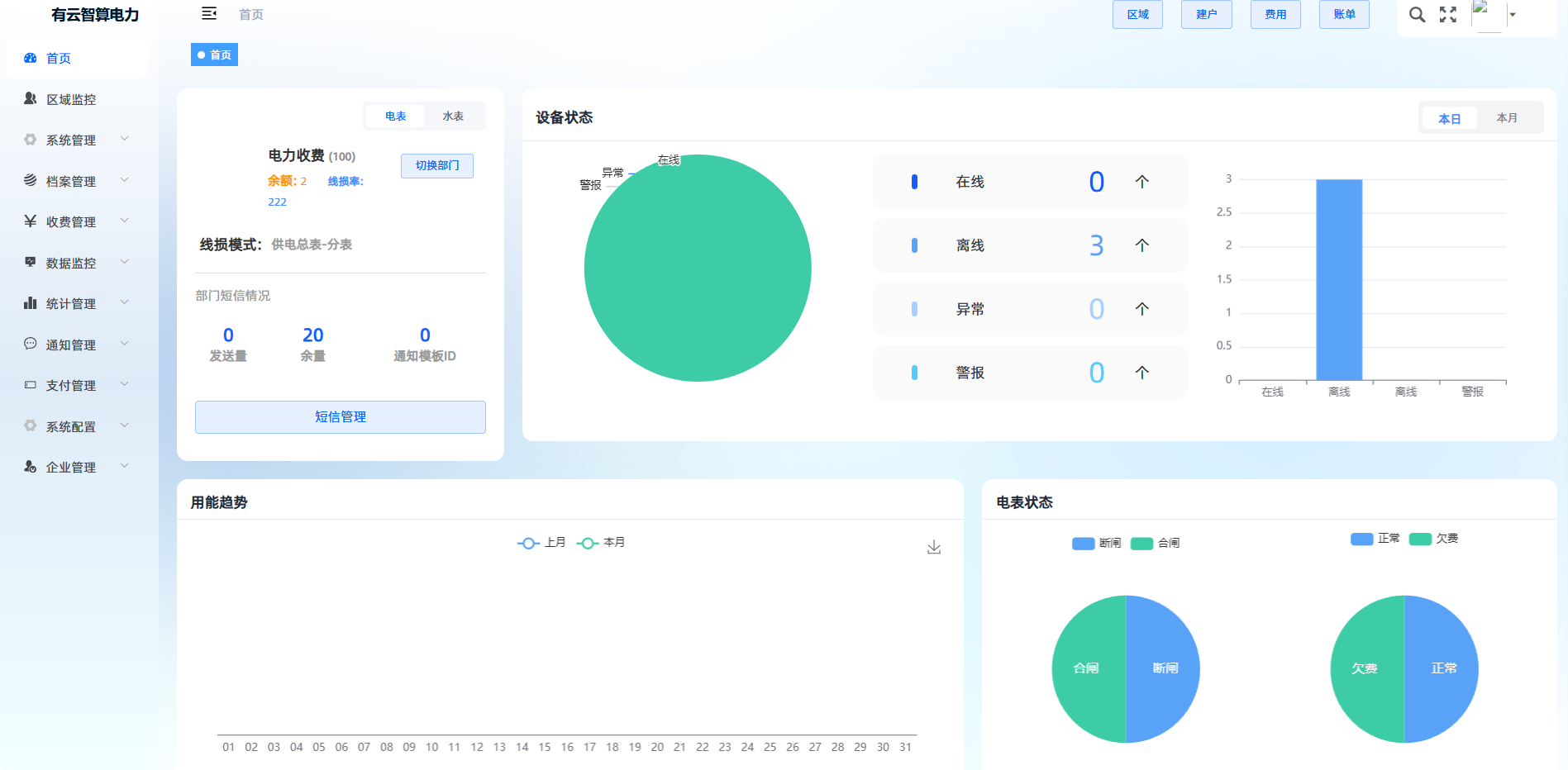Click the 区域监控 sidebar icon
Screen dimensions: 1568x770
point(31,99)
